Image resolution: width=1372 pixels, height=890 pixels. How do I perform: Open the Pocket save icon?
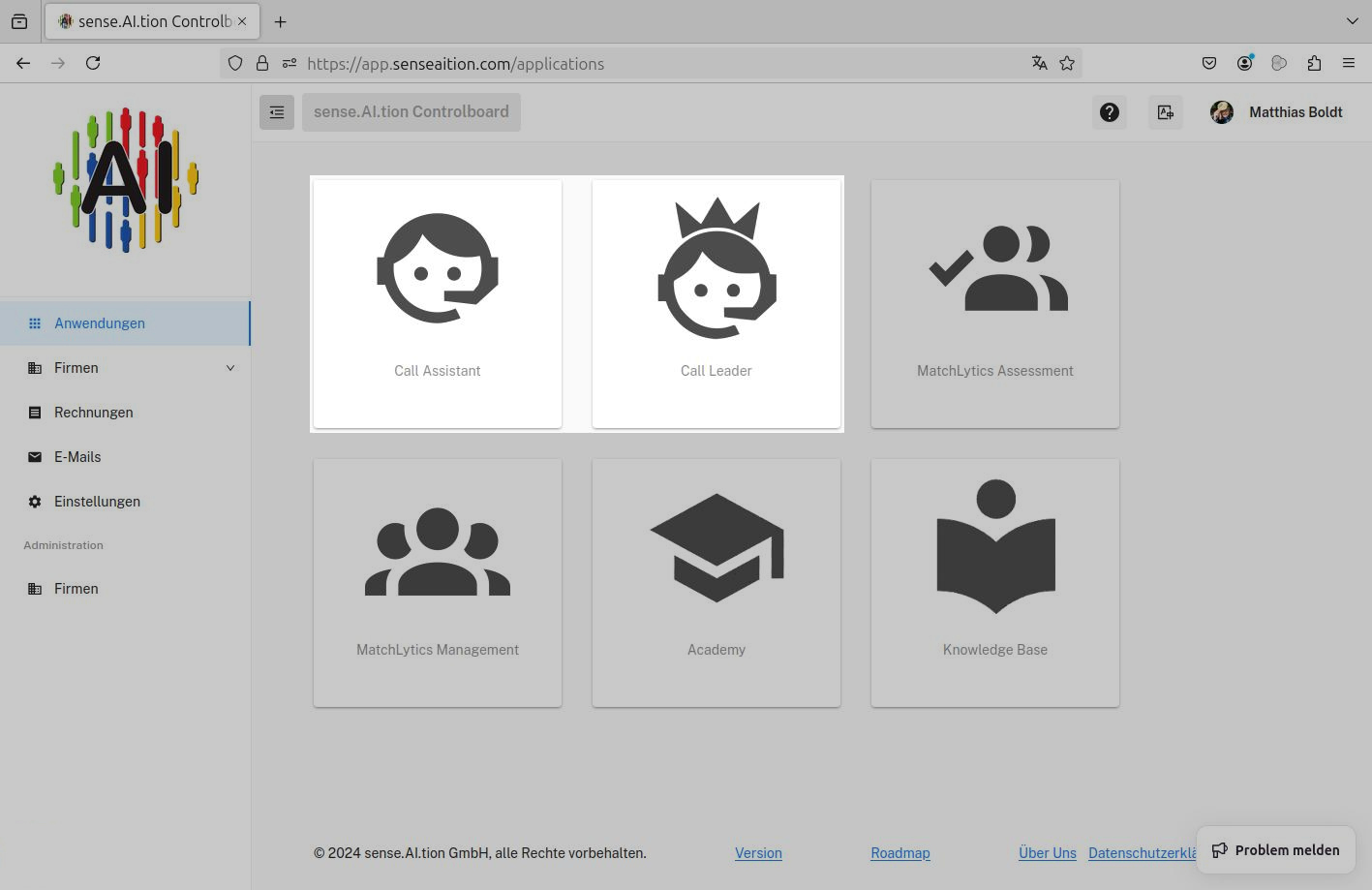pyautogui.click(x=1209, y=63)
